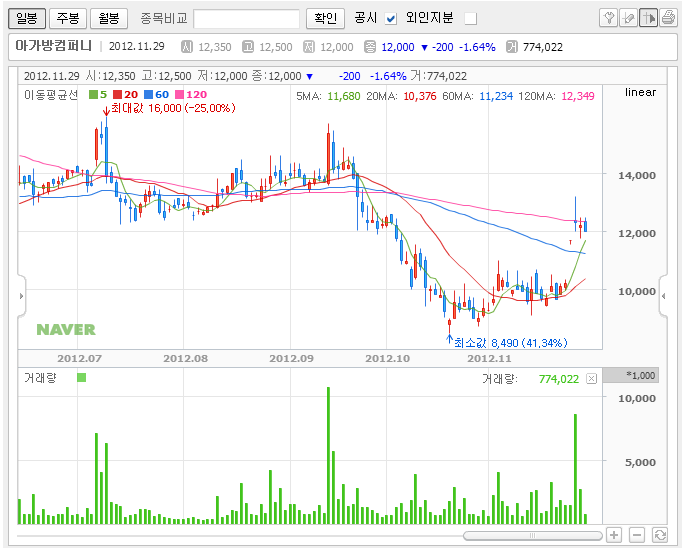
Task: Click the 최대값 16,000 maximum marker
Action: 173,108
